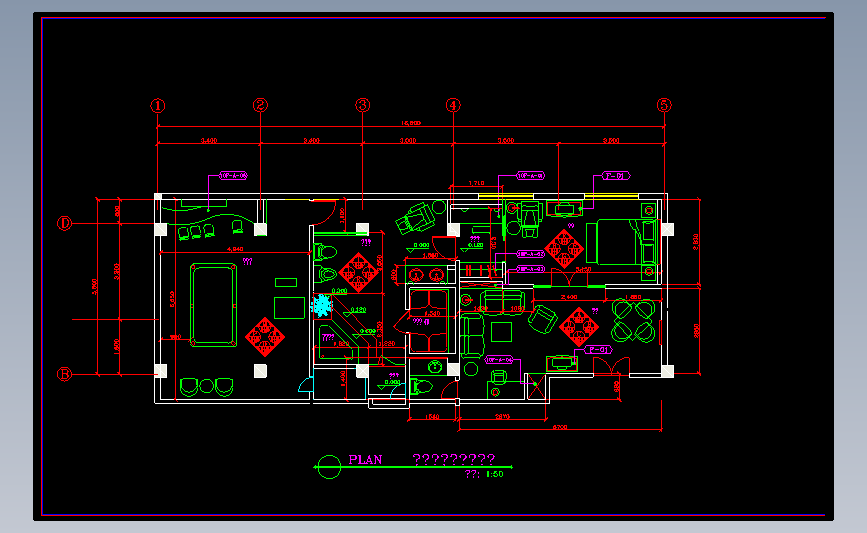867x533 pixels.
Task: Select the green circle title marker beside PLAN
Action: point(329,467)
